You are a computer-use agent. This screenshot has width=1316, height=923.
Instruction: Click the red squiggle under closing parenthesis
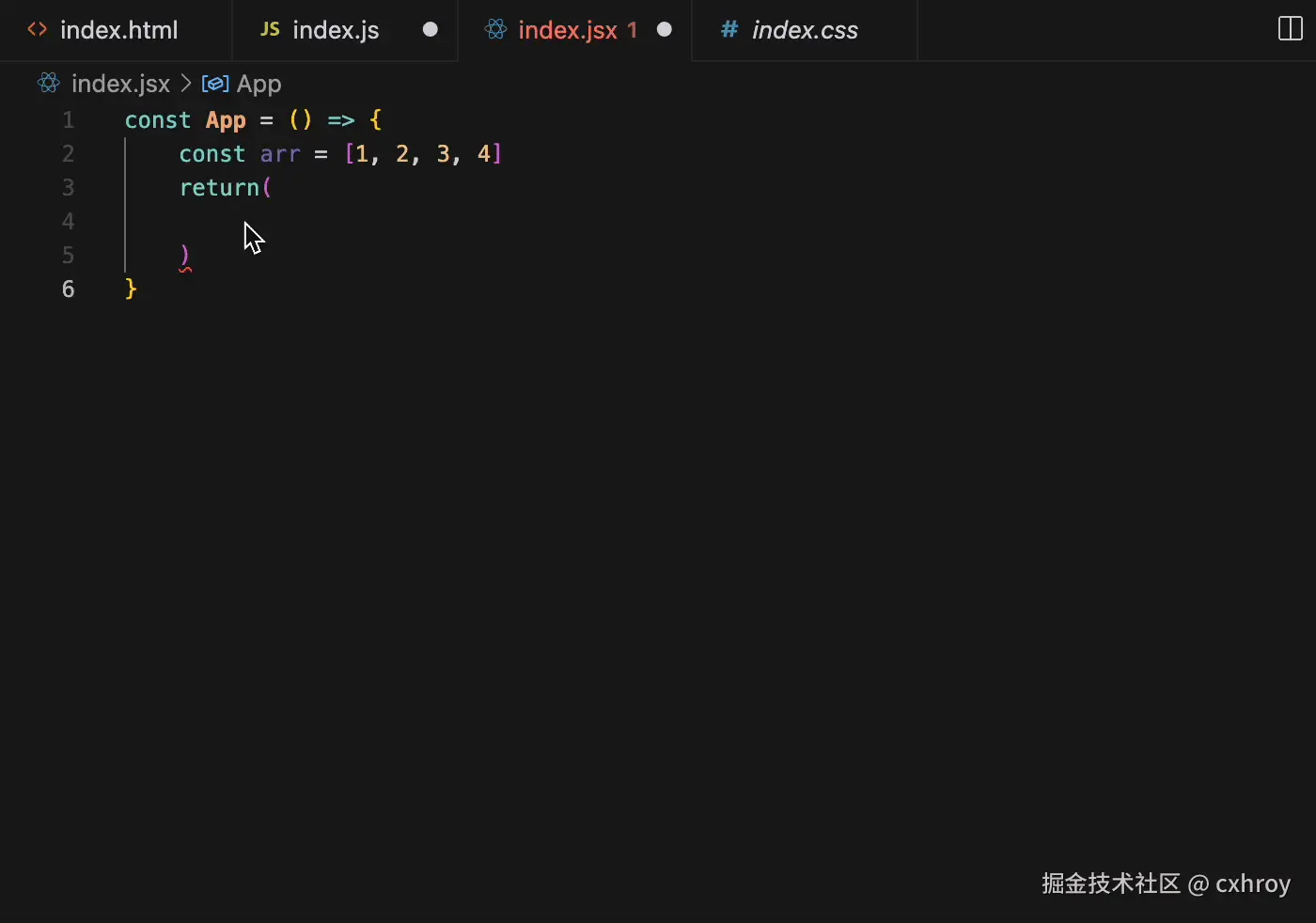pos(185,270)
